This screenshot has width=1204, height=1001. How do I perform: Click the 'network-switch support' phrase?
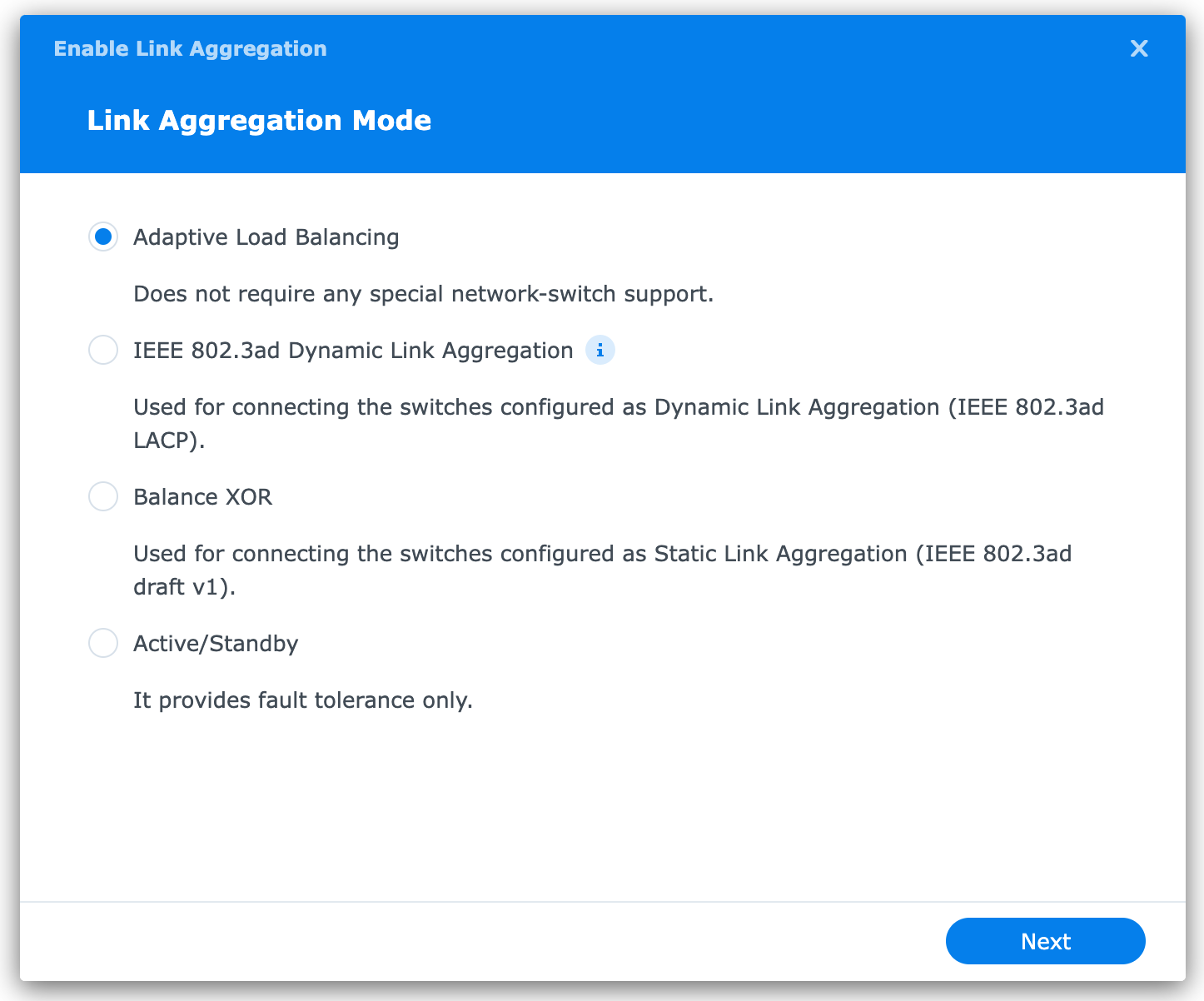pos(581,294)
